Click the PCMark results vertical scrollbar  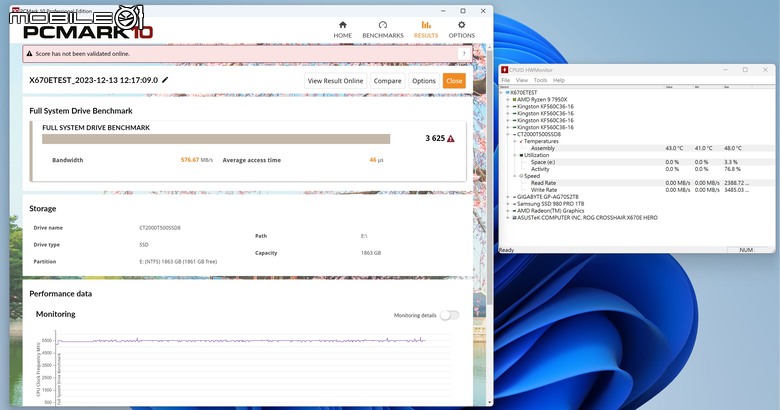point(489,177)
